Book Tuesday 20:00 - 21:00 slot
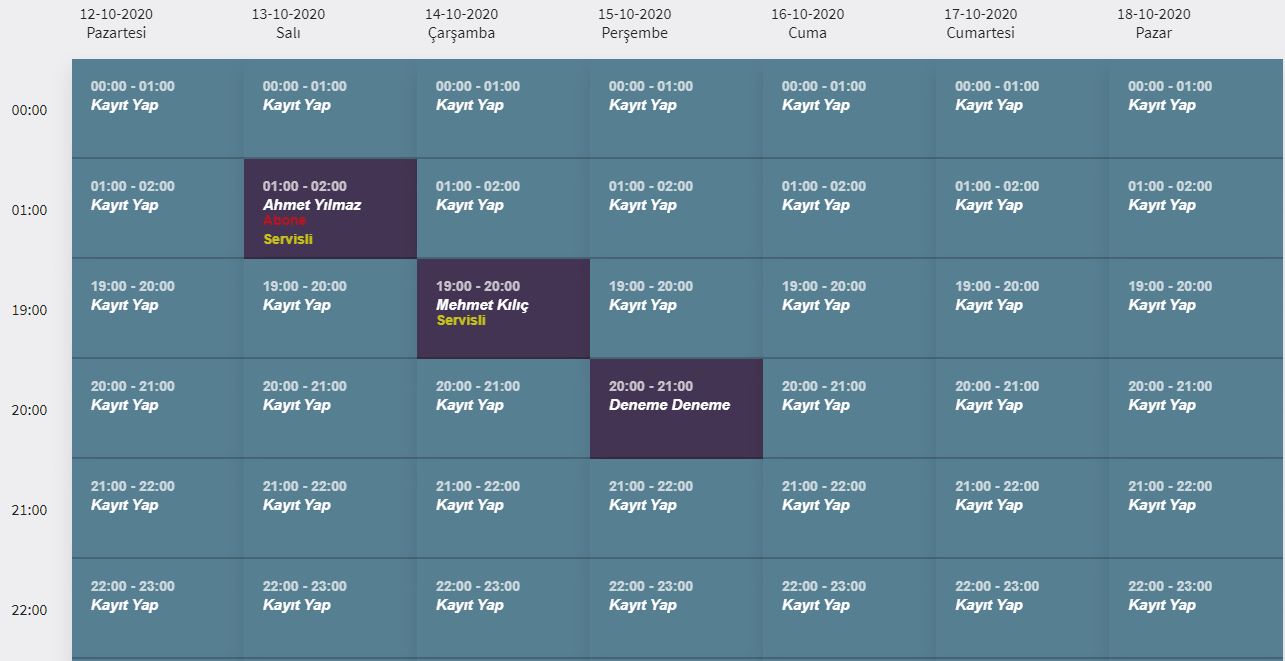The width and height of the screenshot is (1285, 661). 297,405
